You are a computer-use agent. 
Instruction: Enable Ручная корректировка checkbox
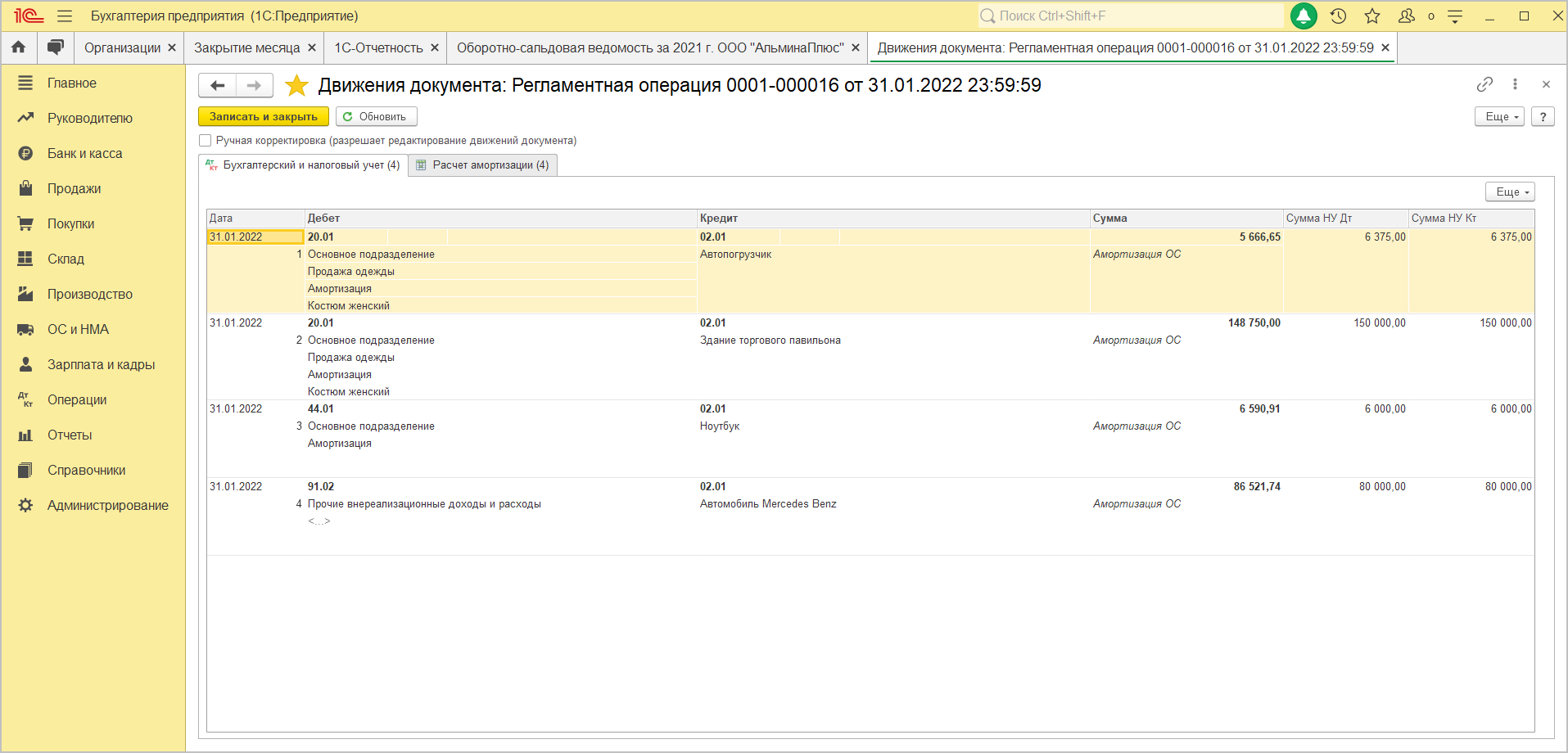(x=206, y=141)
